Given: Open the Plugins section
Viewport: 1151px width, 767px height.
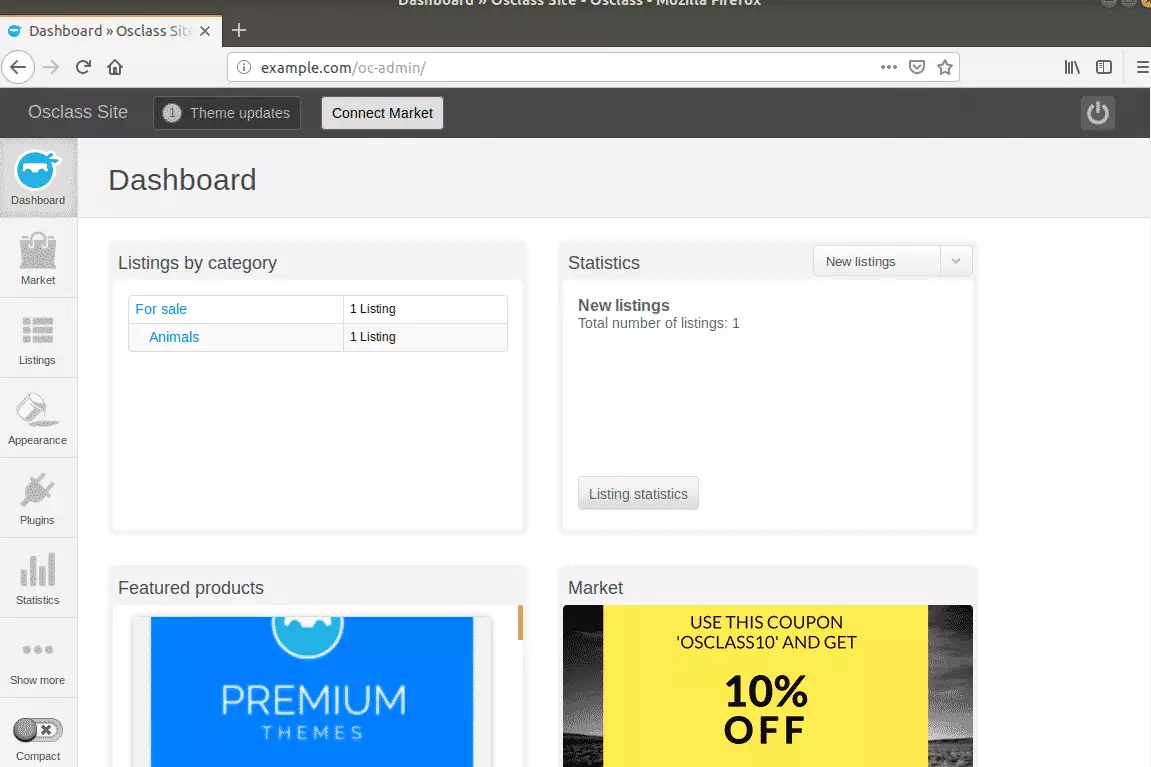Looking at the screenshot, I should (x=37, y=498).
